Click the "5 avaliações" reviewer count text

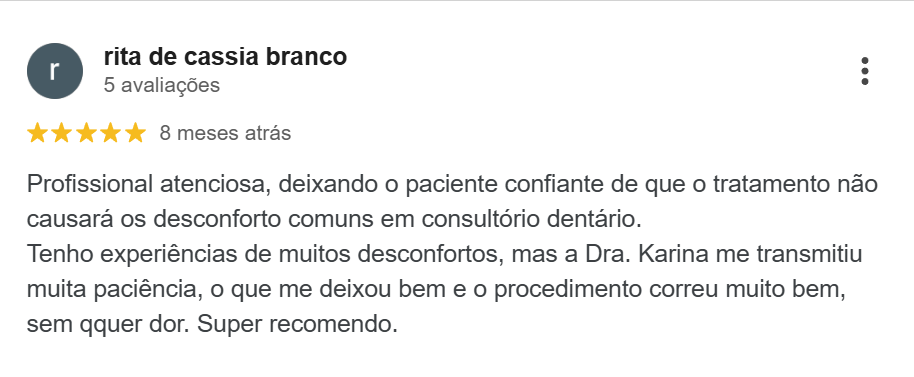161,85
